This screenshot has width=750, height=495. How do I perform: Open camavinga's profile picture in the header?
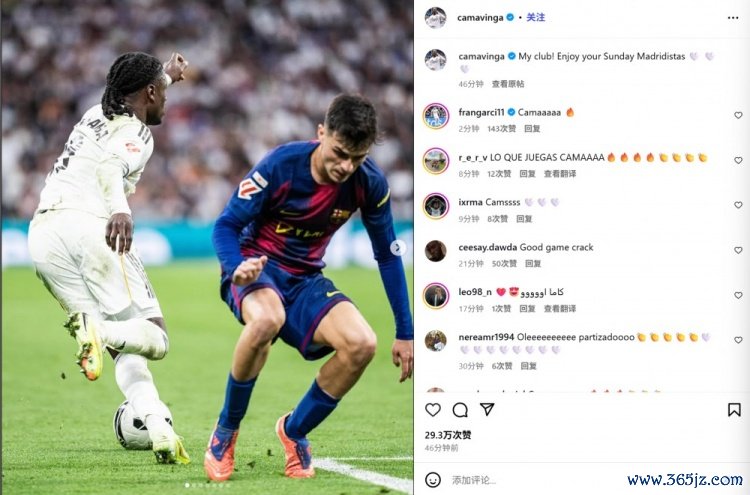pyautogui.click(x=435, y=18)
